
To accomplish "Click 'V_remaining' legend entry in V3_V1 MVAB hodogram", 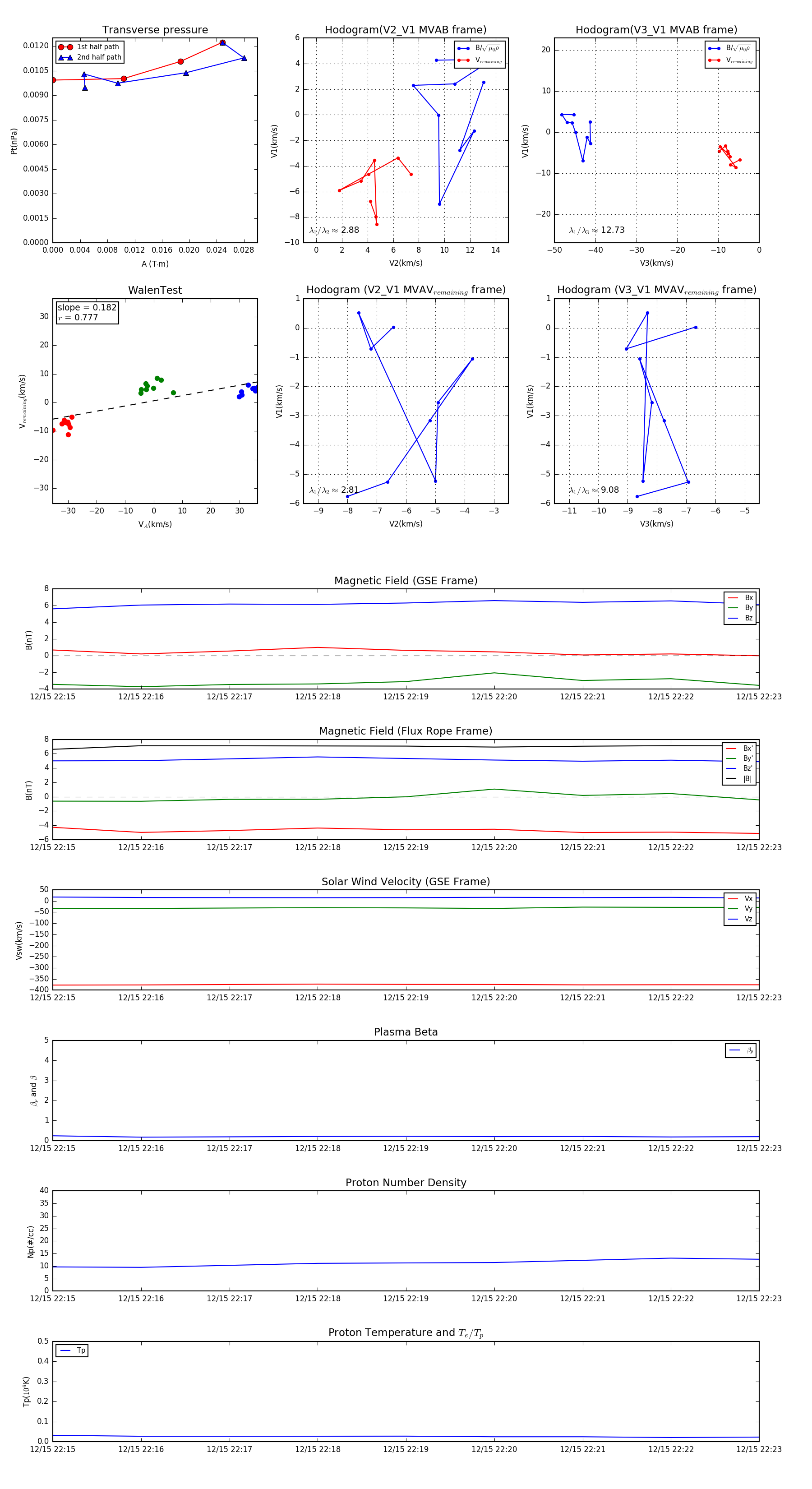I will pos(730,60).
